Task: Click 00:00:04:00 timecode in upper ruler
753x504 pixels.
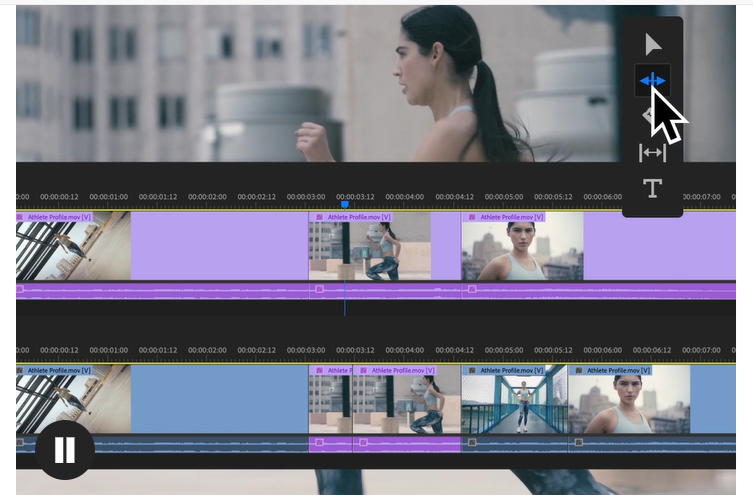Action: (404, 197)
